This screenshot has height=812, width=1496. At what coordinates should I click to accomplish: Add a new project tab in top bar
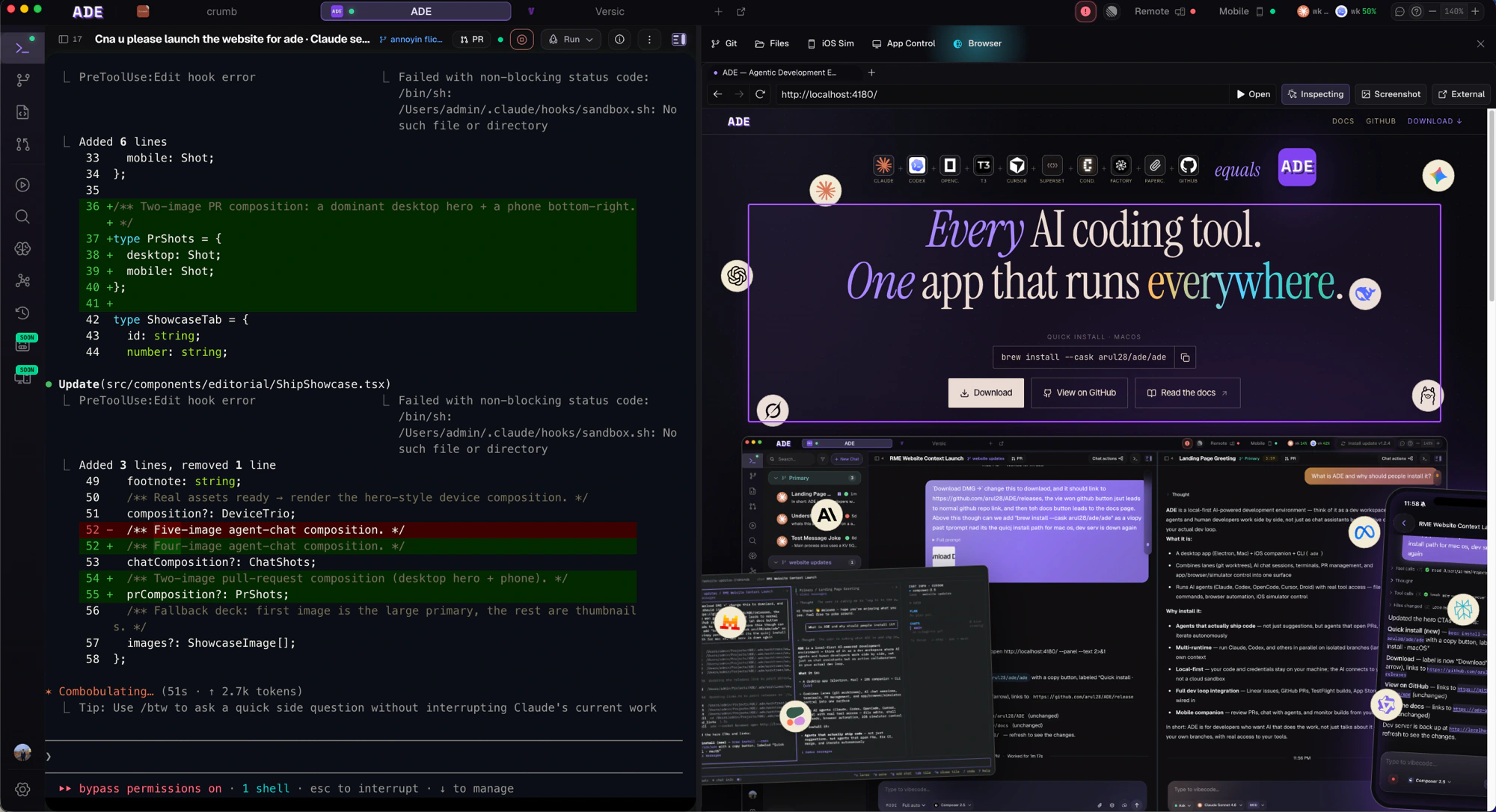coord(718,11)
